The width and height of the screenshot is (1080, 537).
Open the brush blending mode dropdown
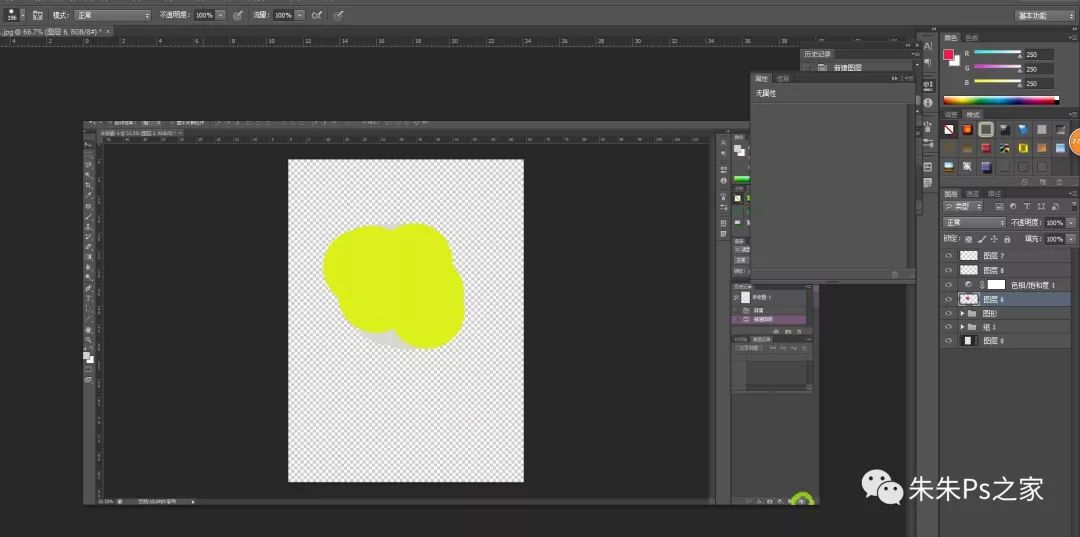112,16
